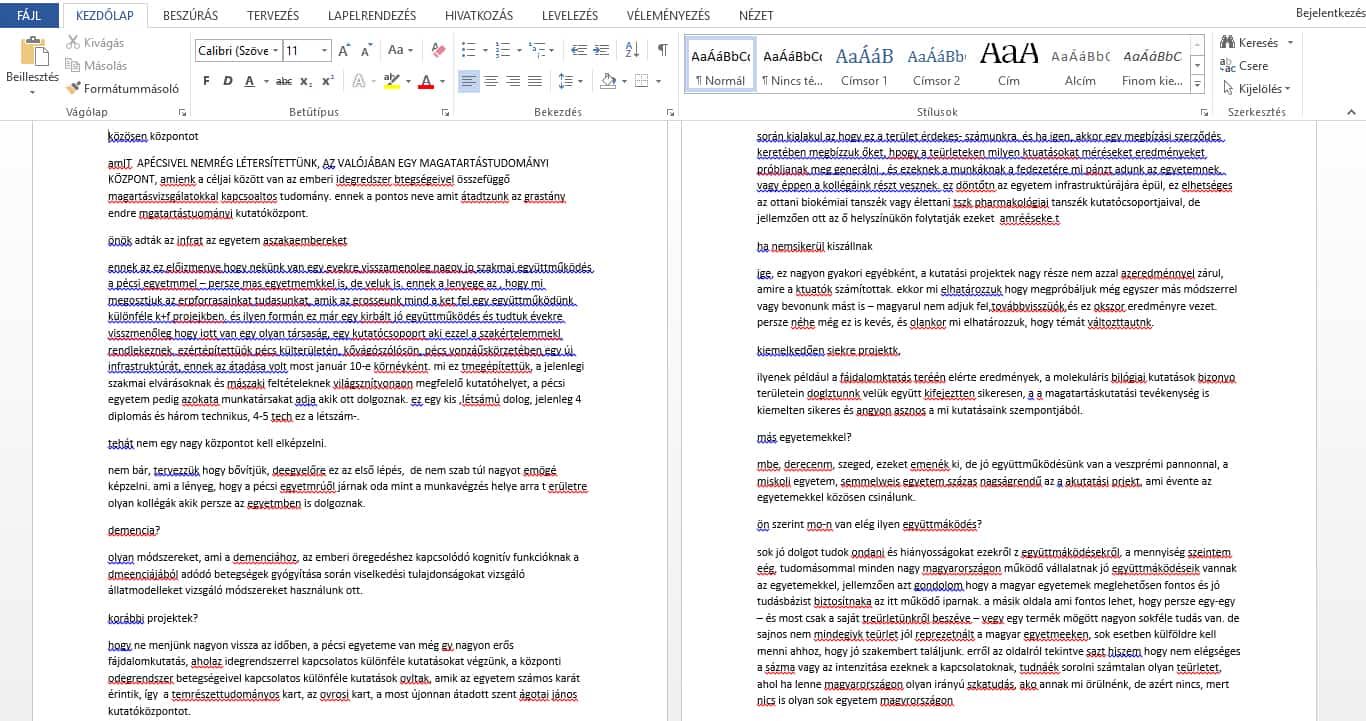Click the bulleted list icon
Viewport: 1366px width, 721px height.
click(469, 50)
